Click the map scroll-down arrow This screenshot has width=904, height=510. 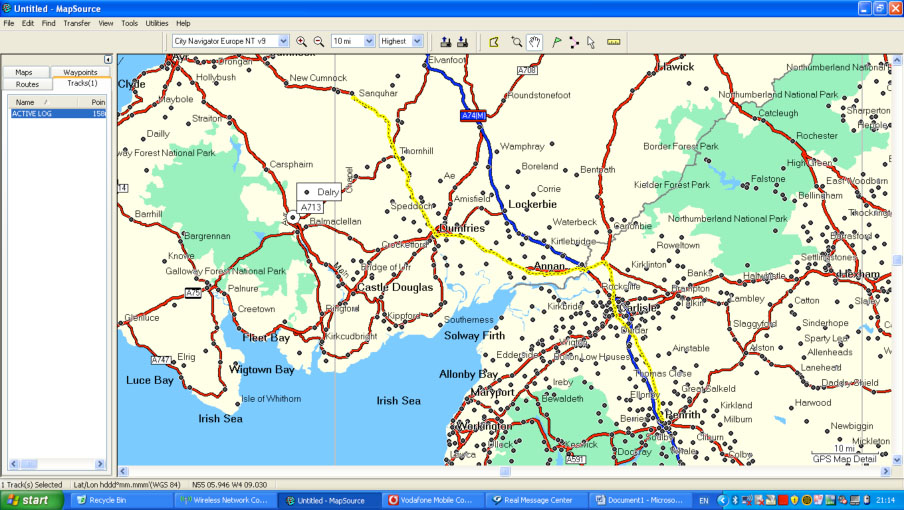(x=897, y=460)
